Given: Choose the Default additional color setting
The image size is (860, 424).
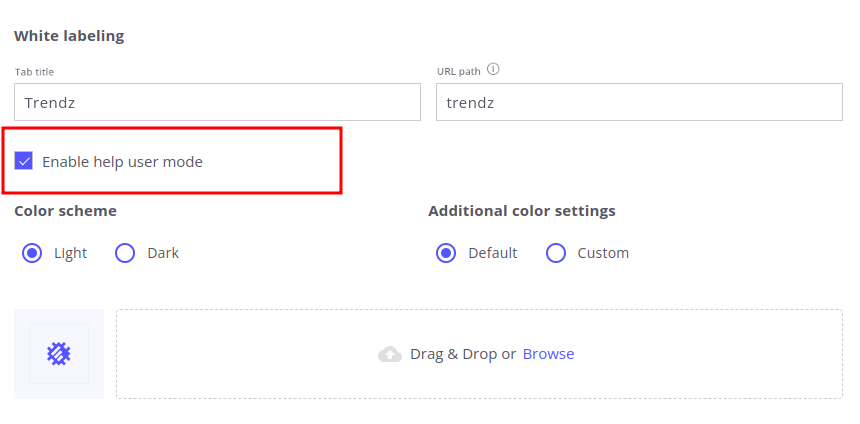Looking at the screenshot, I should point(446,253).
